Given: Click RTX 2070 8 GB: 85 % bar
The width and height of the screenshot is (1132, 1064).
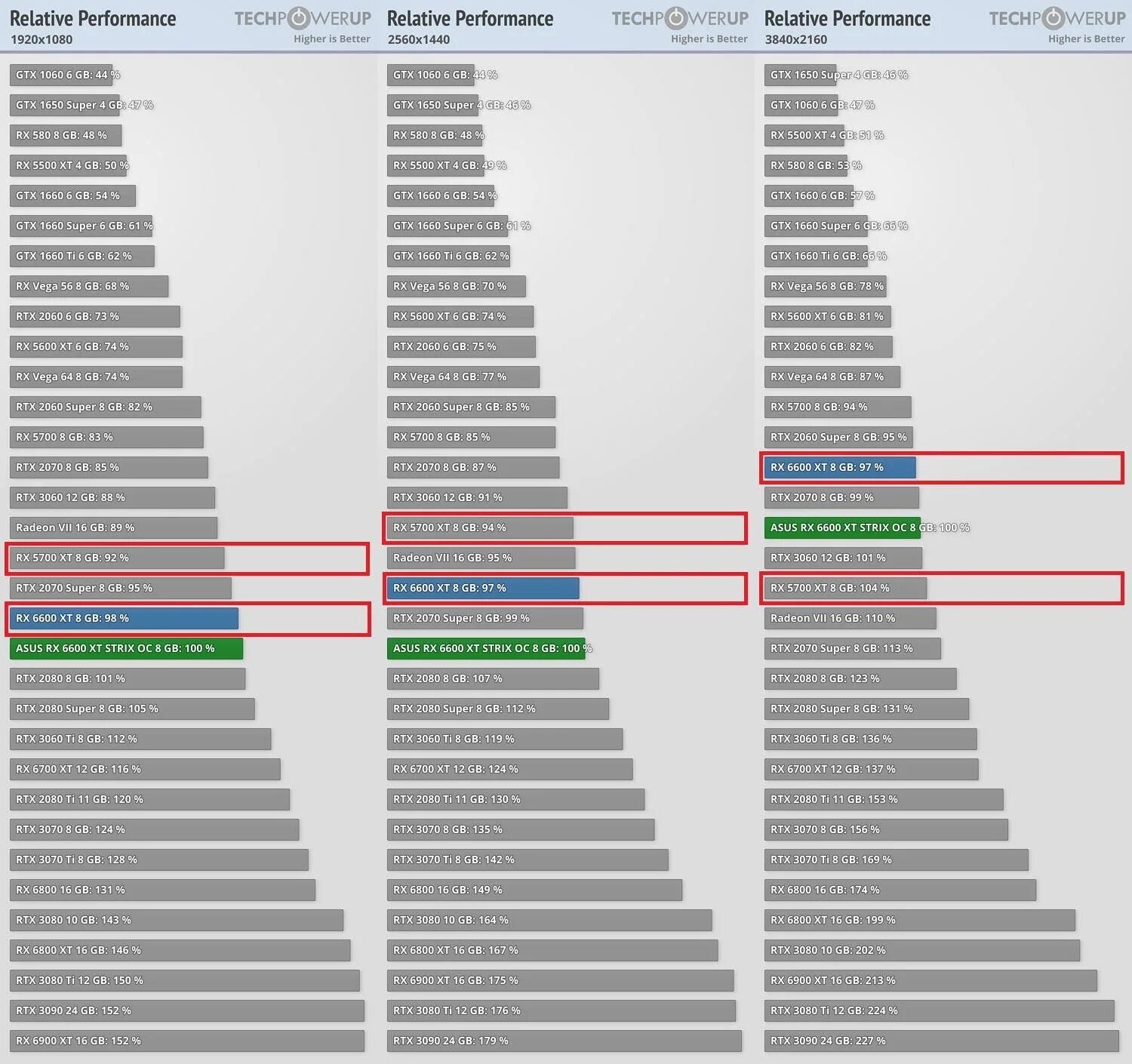Looking at the screenshot, I should tap(109, 467).
